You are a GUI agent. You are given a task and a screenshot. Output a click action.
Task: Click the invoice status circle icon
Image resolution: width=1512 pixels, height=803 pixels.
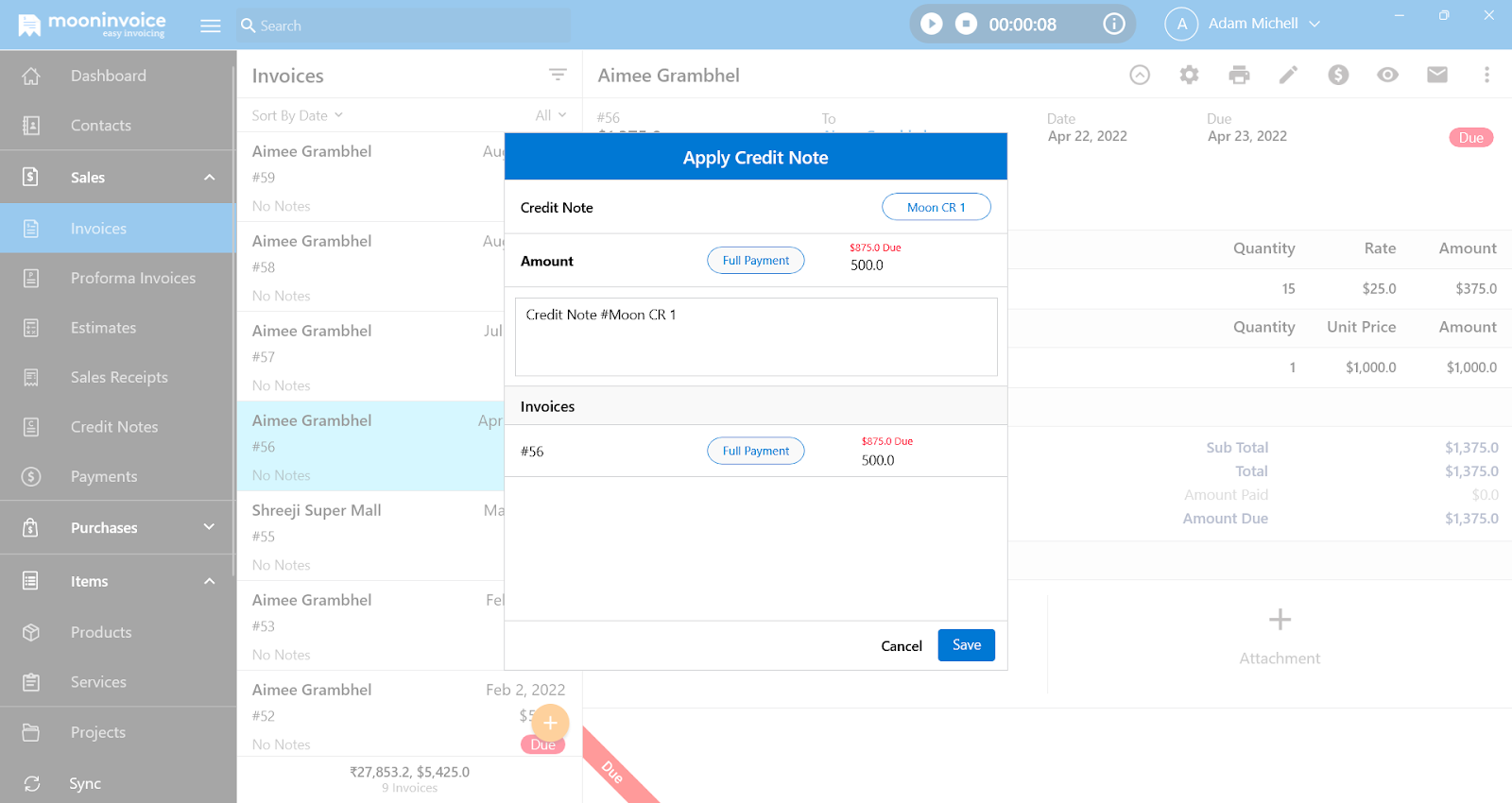tap(1140, 75)
